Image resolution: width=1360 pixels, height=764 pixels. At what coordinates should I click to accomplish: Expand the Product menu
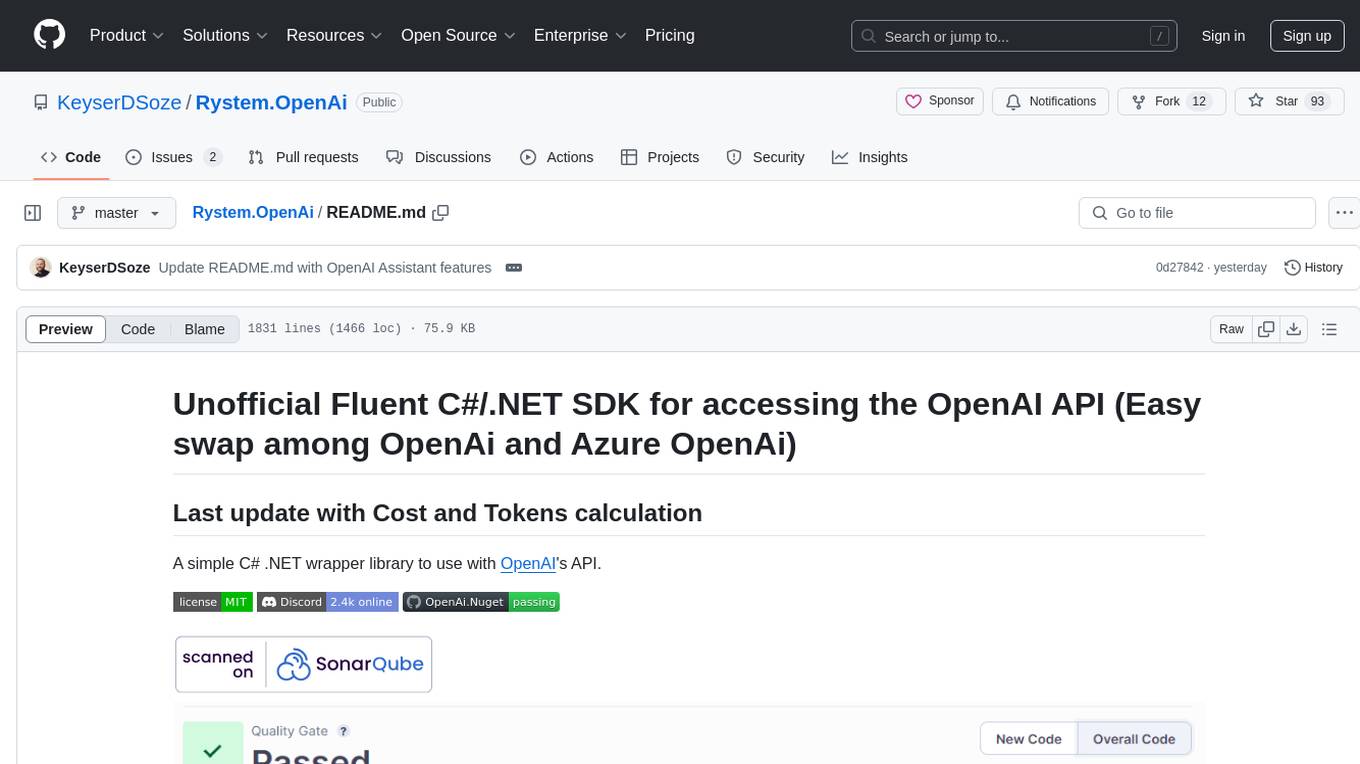[x=127, y=35]
